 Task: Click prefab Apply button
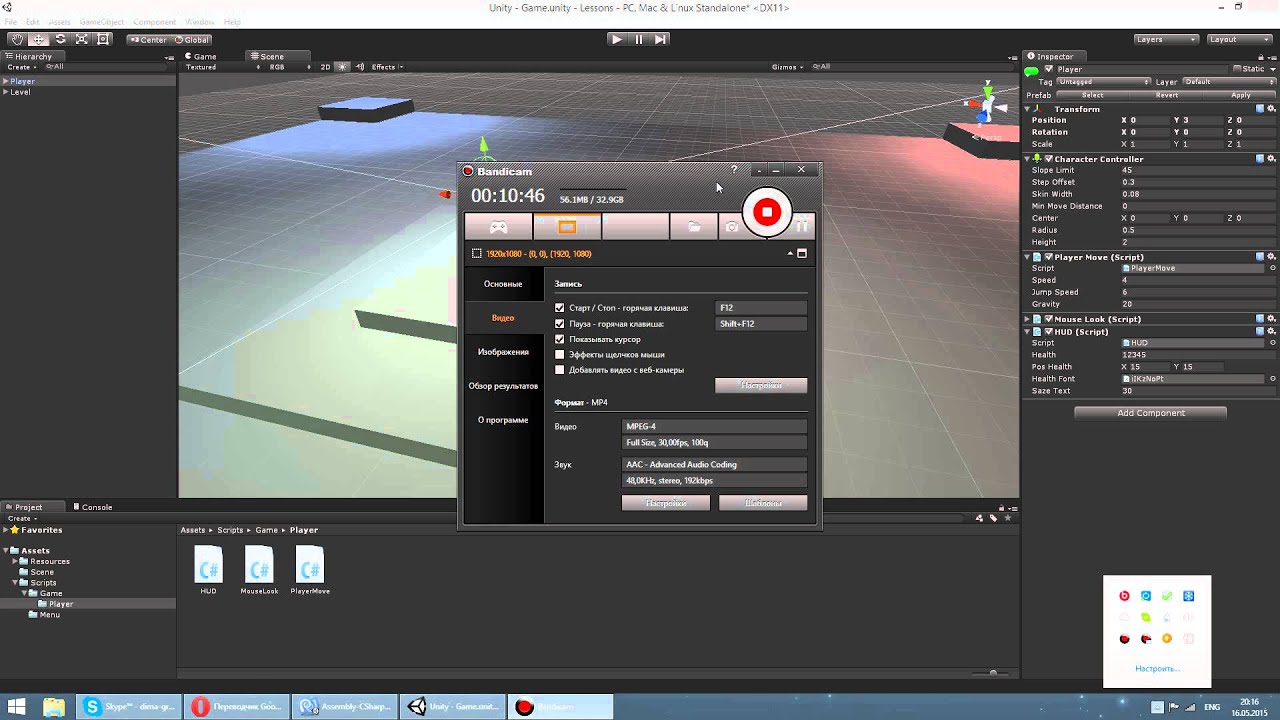tap(1241, 95)
